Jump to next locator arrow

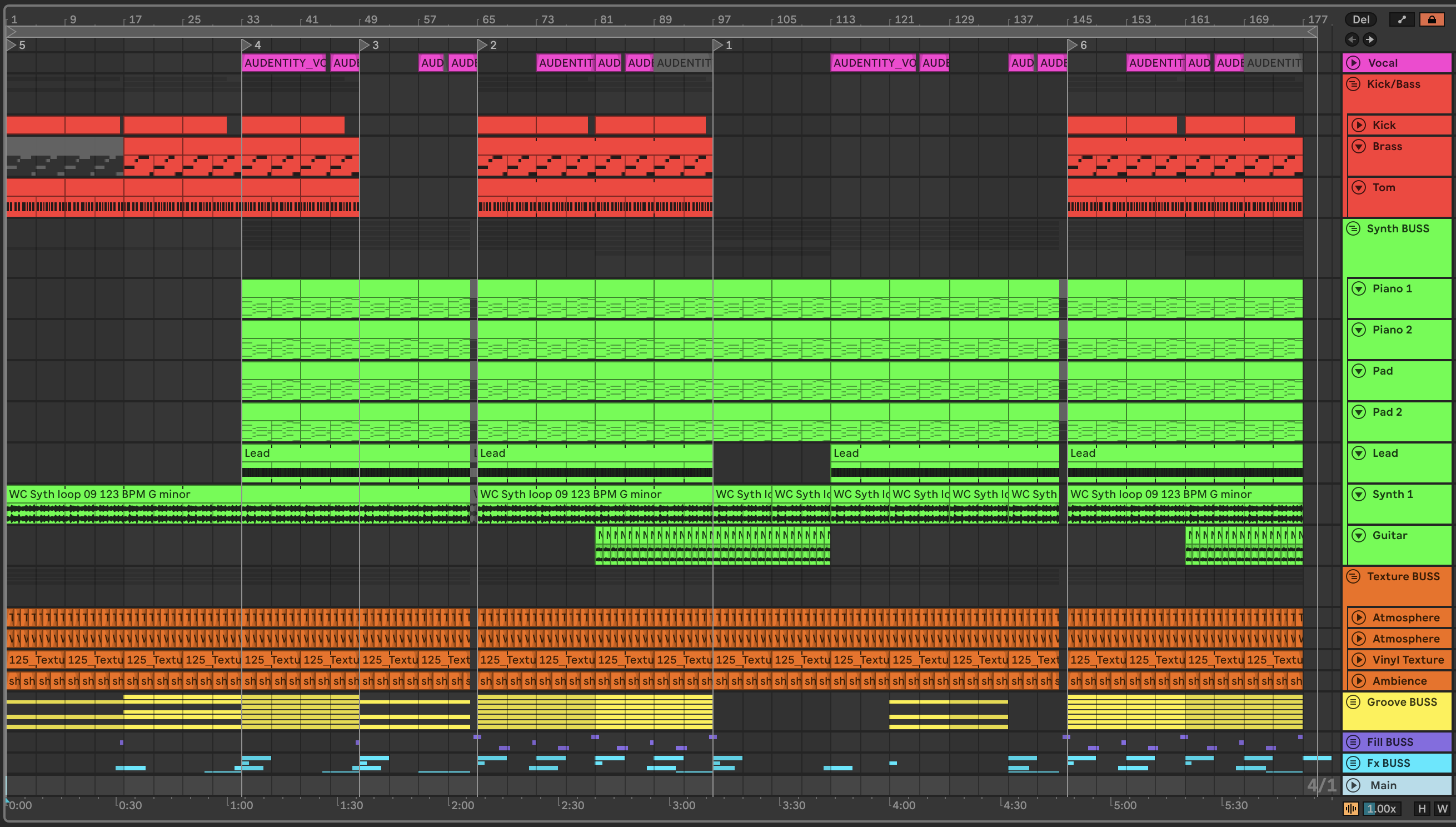coord(1370,39)
